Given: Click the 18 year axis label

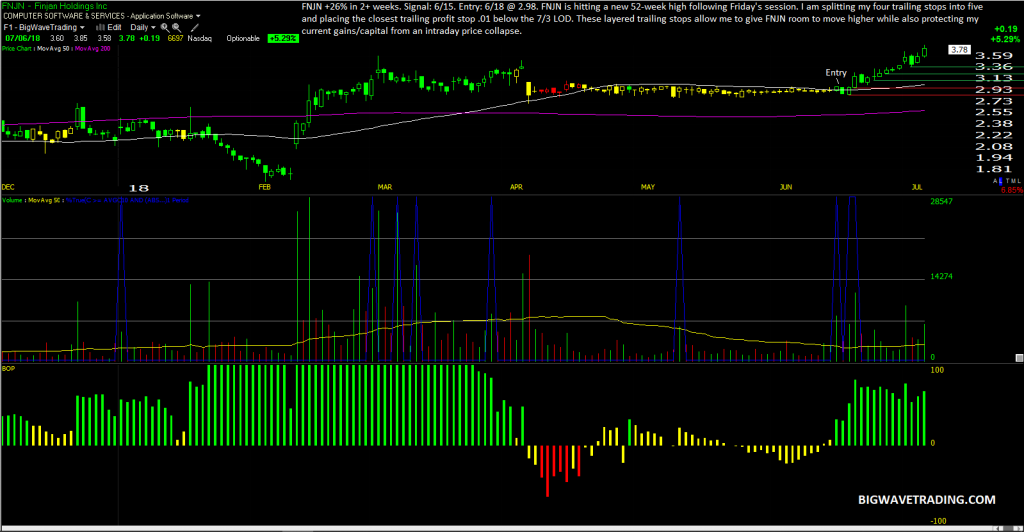Looking at the screenshot, I should (x=138, y=188).
